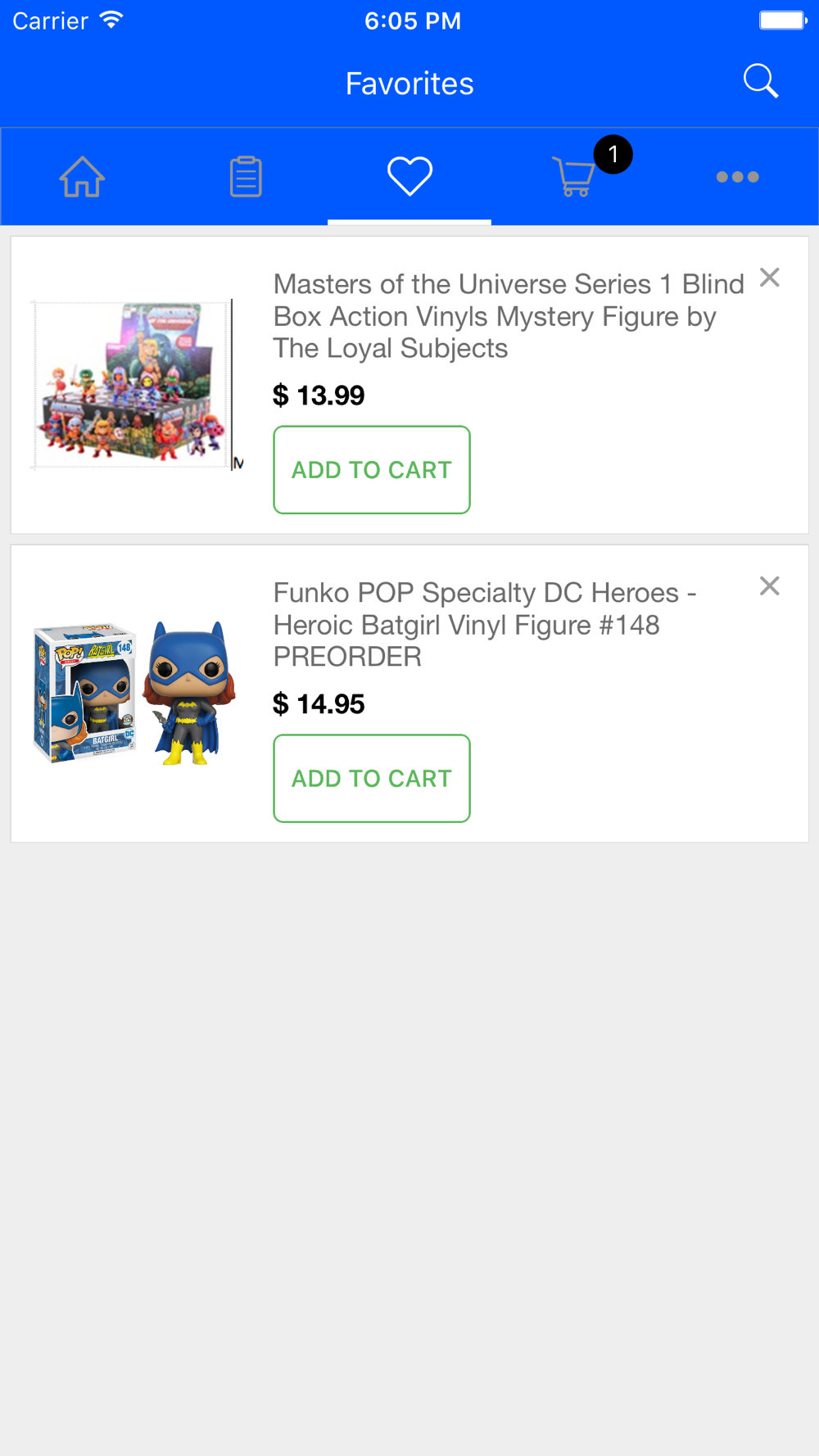Tap the Wi-Fi status bar icon

pos(111,20)
